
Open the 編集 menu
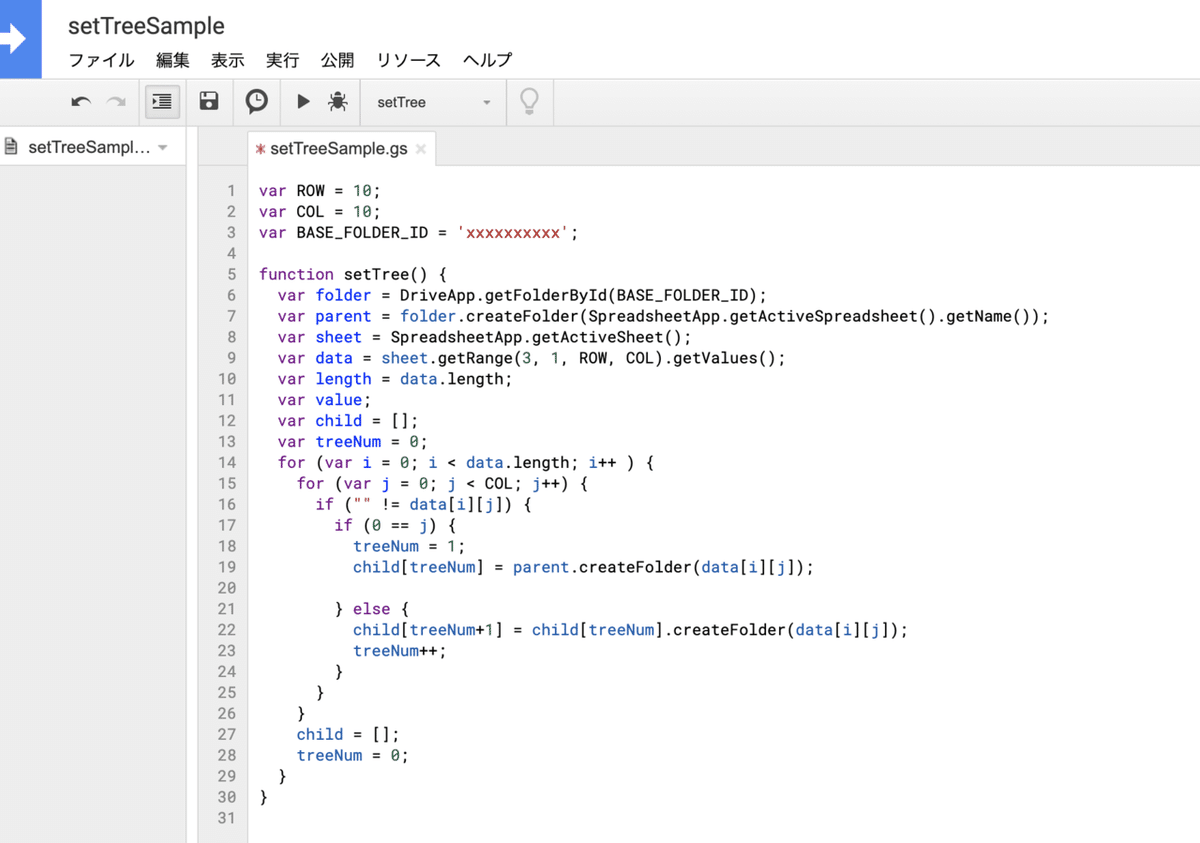(x=173, y=60)
